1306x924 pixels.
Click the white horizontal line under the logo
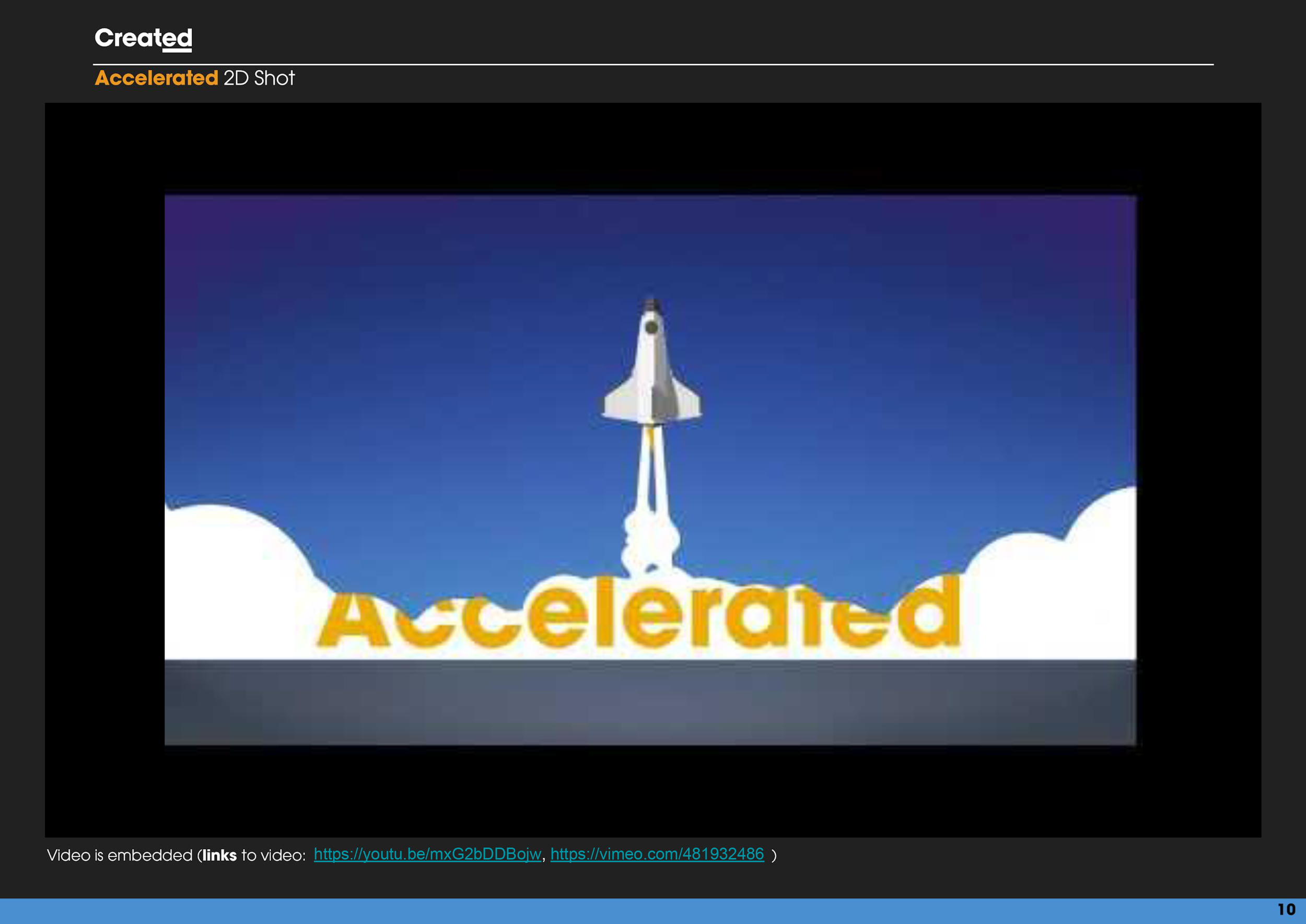pyautogui.click(x=652, y=65)
